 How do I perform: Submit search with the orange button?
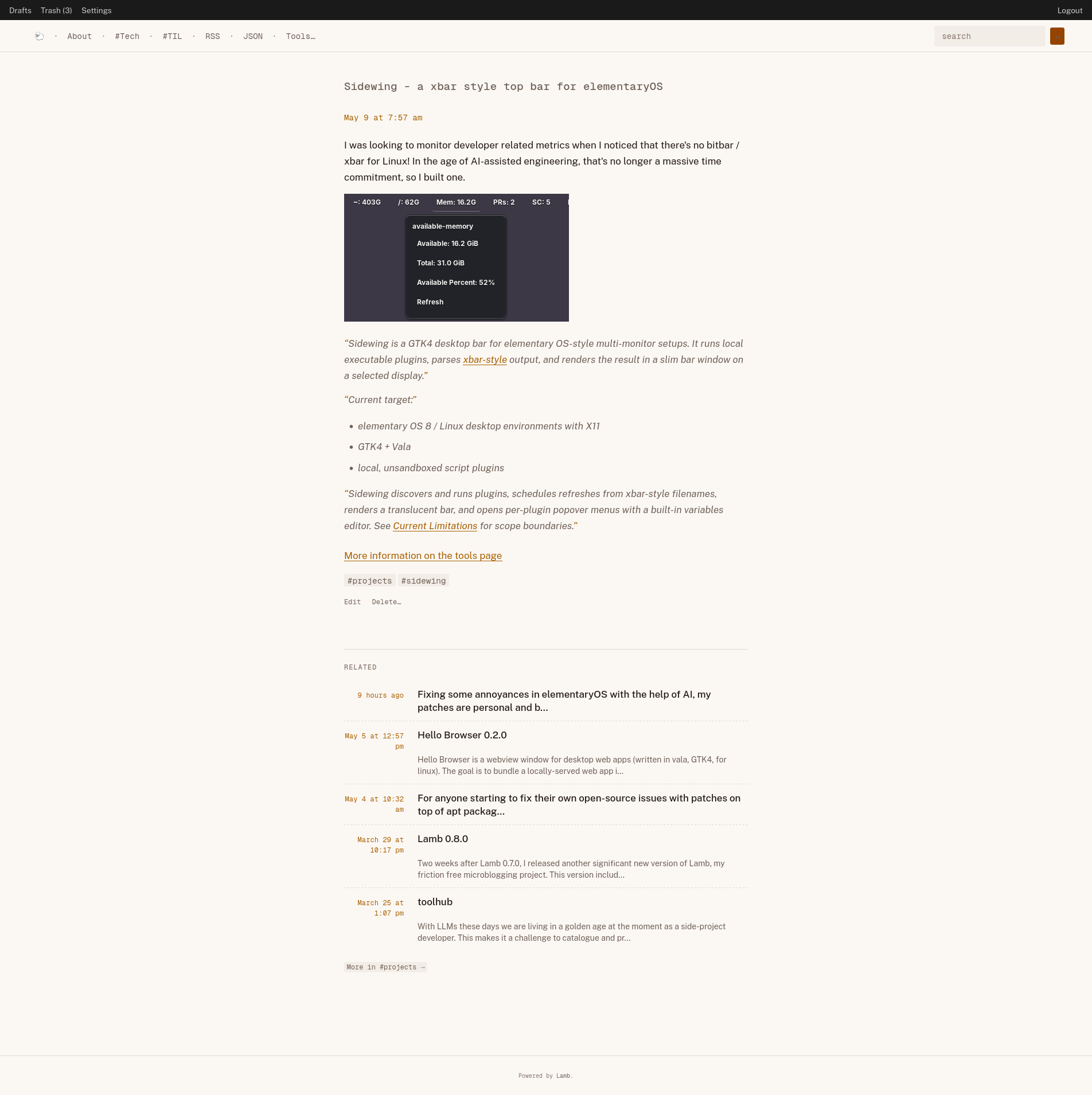click(1057, 36)
